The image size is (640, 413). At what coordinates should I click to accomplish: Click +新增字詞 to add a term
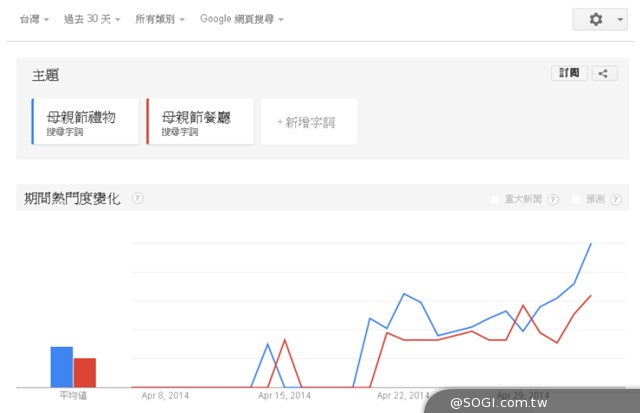pyautogui.click(x=309, y=122)
